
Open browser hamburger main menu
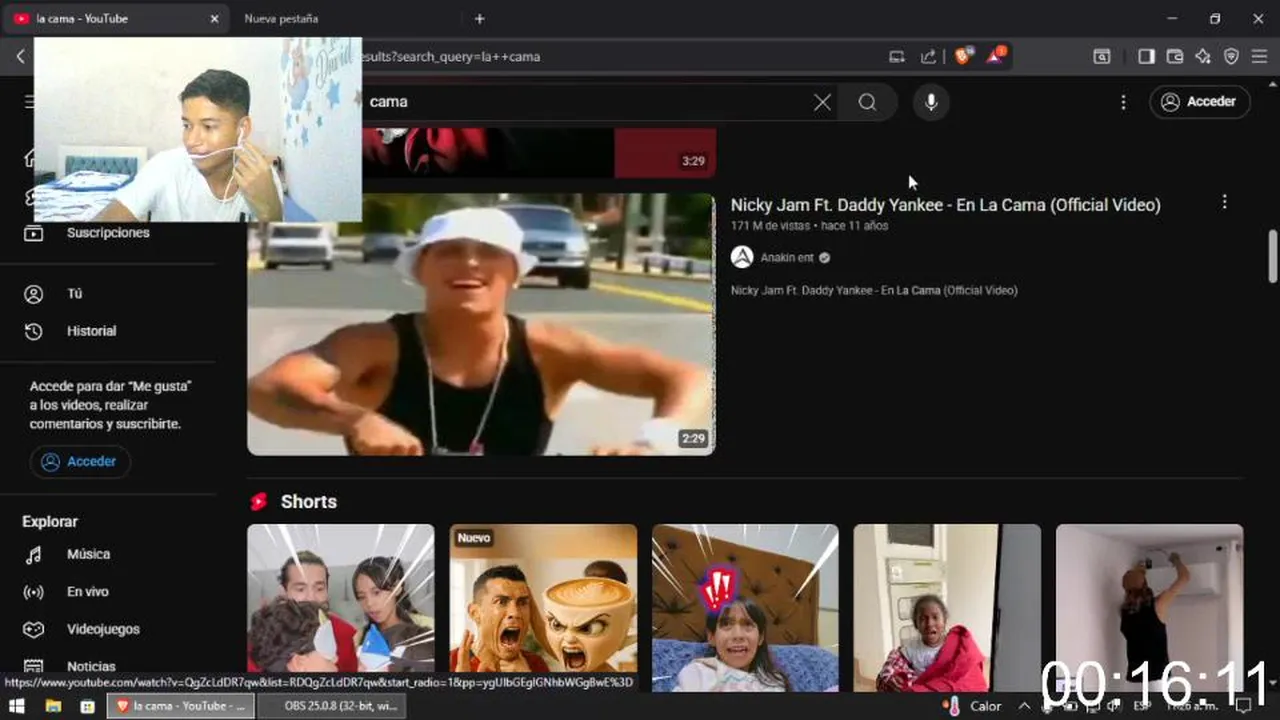(x=1259, y=57)
